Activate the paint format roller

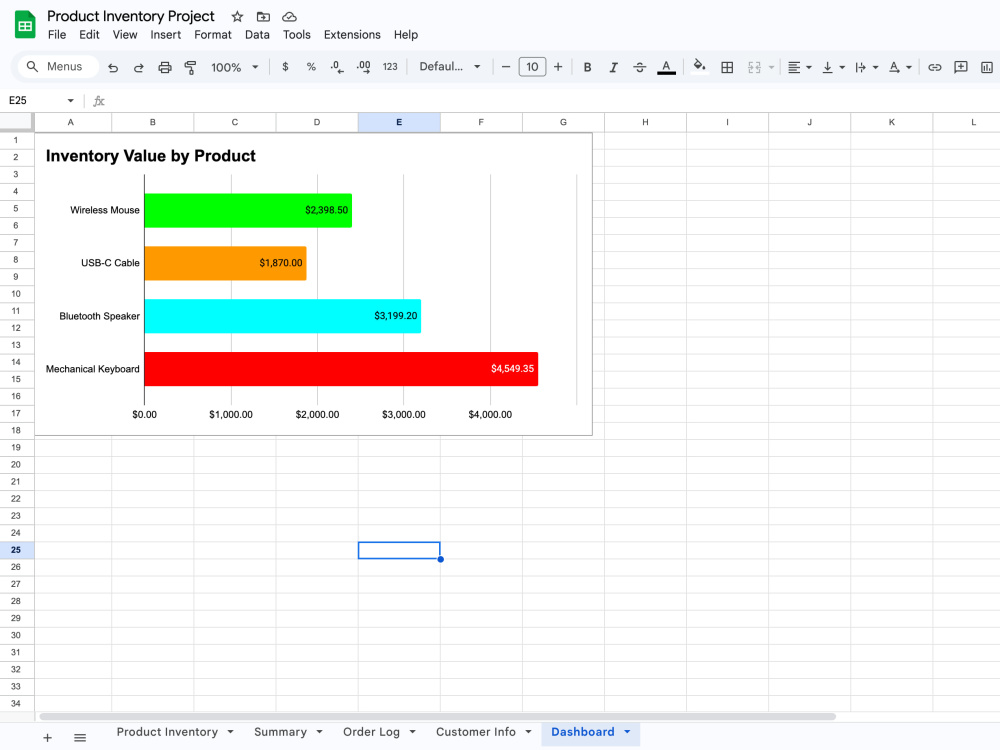(190, 67)
